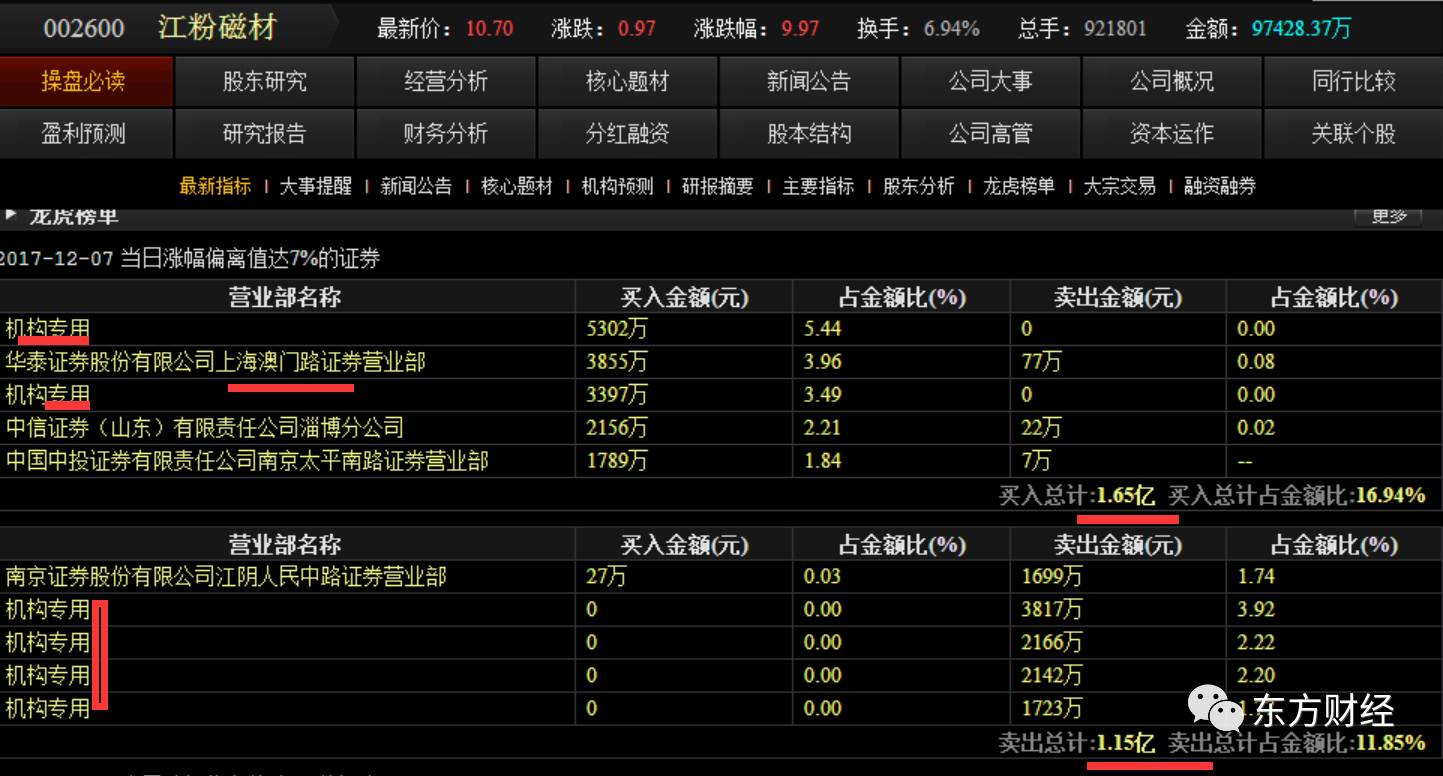Click sell amount 2142万
Viewport: 1443px width, 776px height.
click(1052, 676)
